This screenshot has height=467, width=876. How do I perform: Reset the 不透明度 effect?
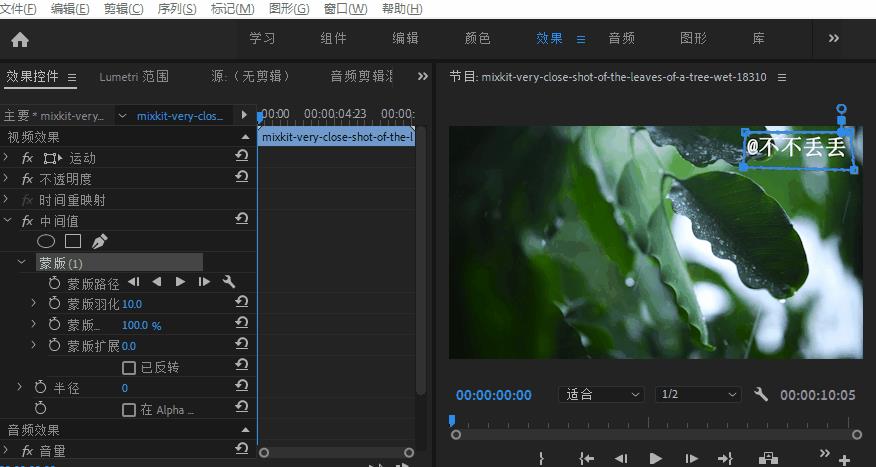point(241,177)
